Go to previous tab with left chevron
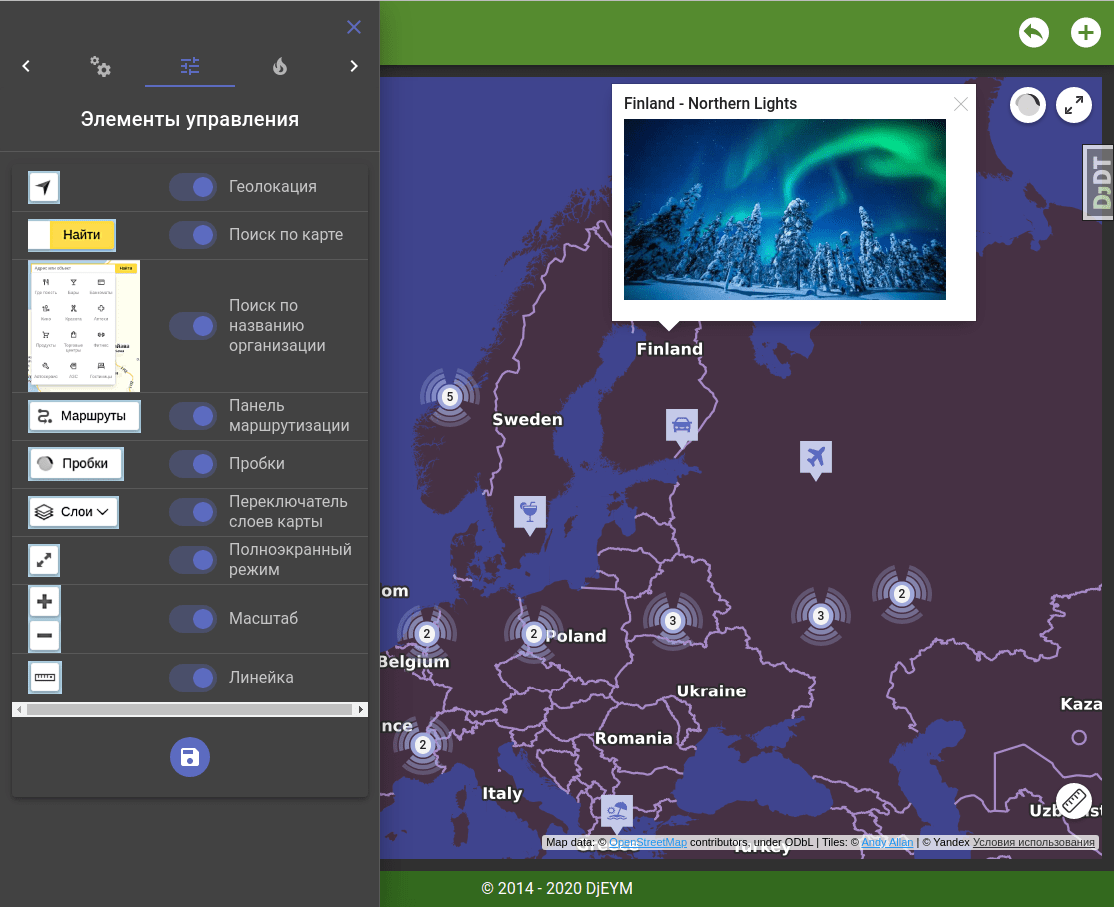This screenshot has width=1114, height=907. (26, 66)
